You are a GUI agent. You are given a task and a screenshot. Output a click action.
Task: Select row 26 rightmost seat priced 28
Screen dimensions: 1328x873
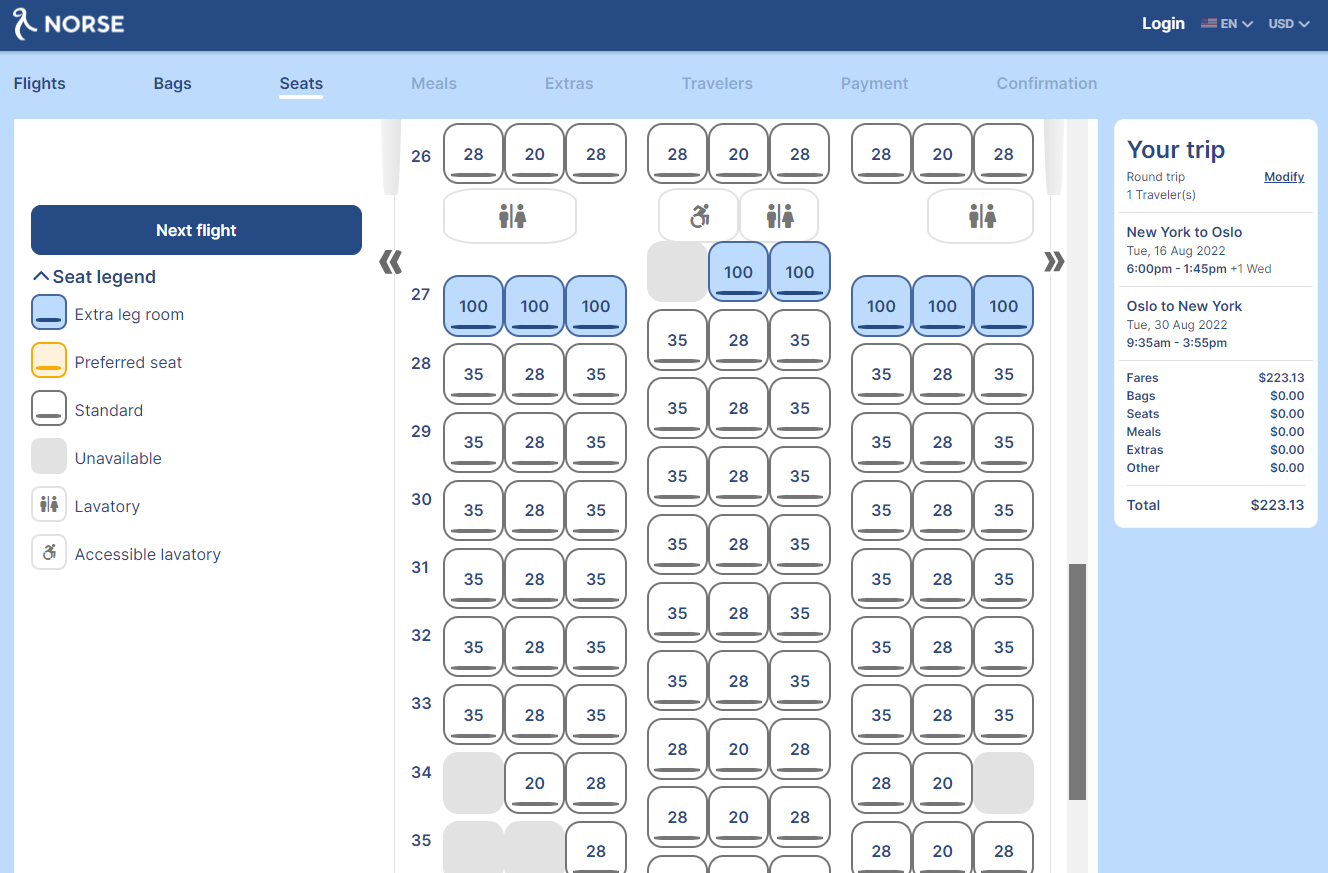[1004, 154]
